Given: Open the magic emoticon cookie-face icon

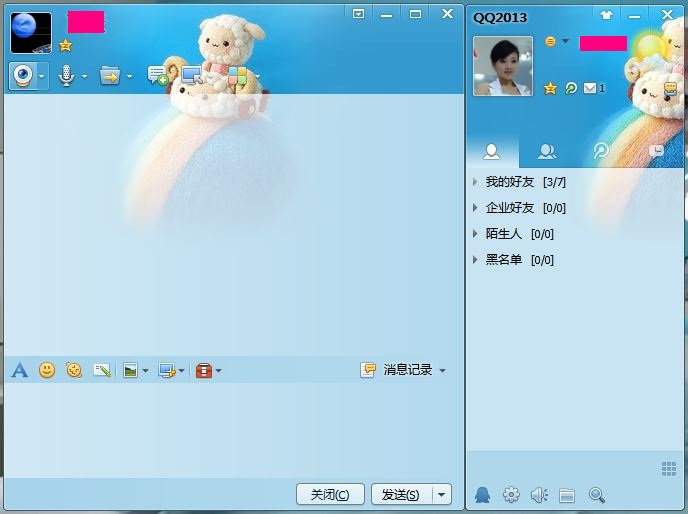Looking at the screenshot, I should pos(74,370).
